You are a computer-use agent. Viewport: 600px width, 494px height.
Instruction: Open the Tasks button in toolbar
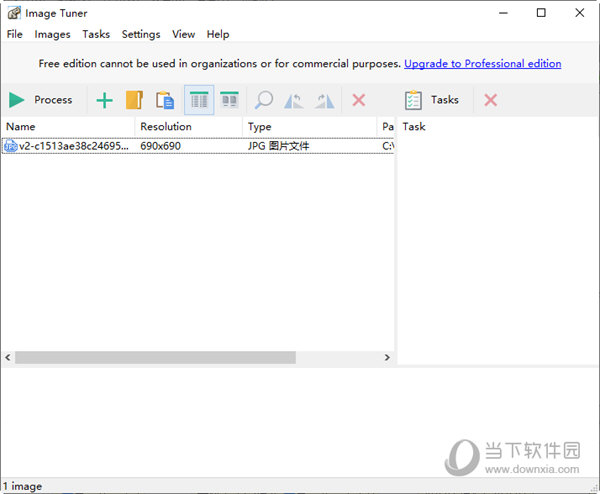tap(432, 100)
